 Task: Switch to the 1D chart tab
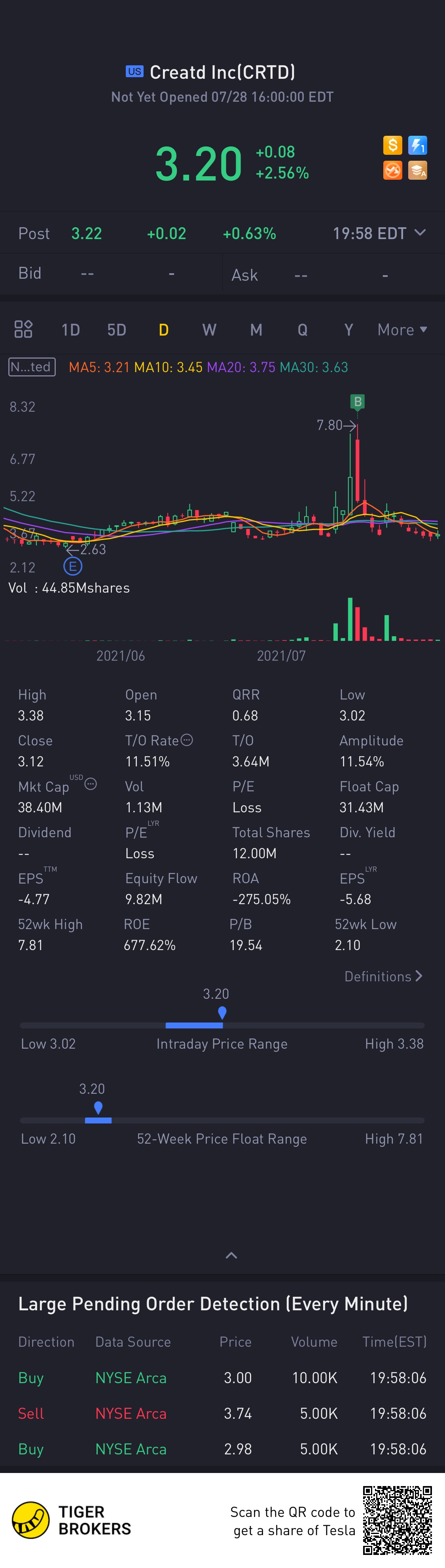[70, 330]
